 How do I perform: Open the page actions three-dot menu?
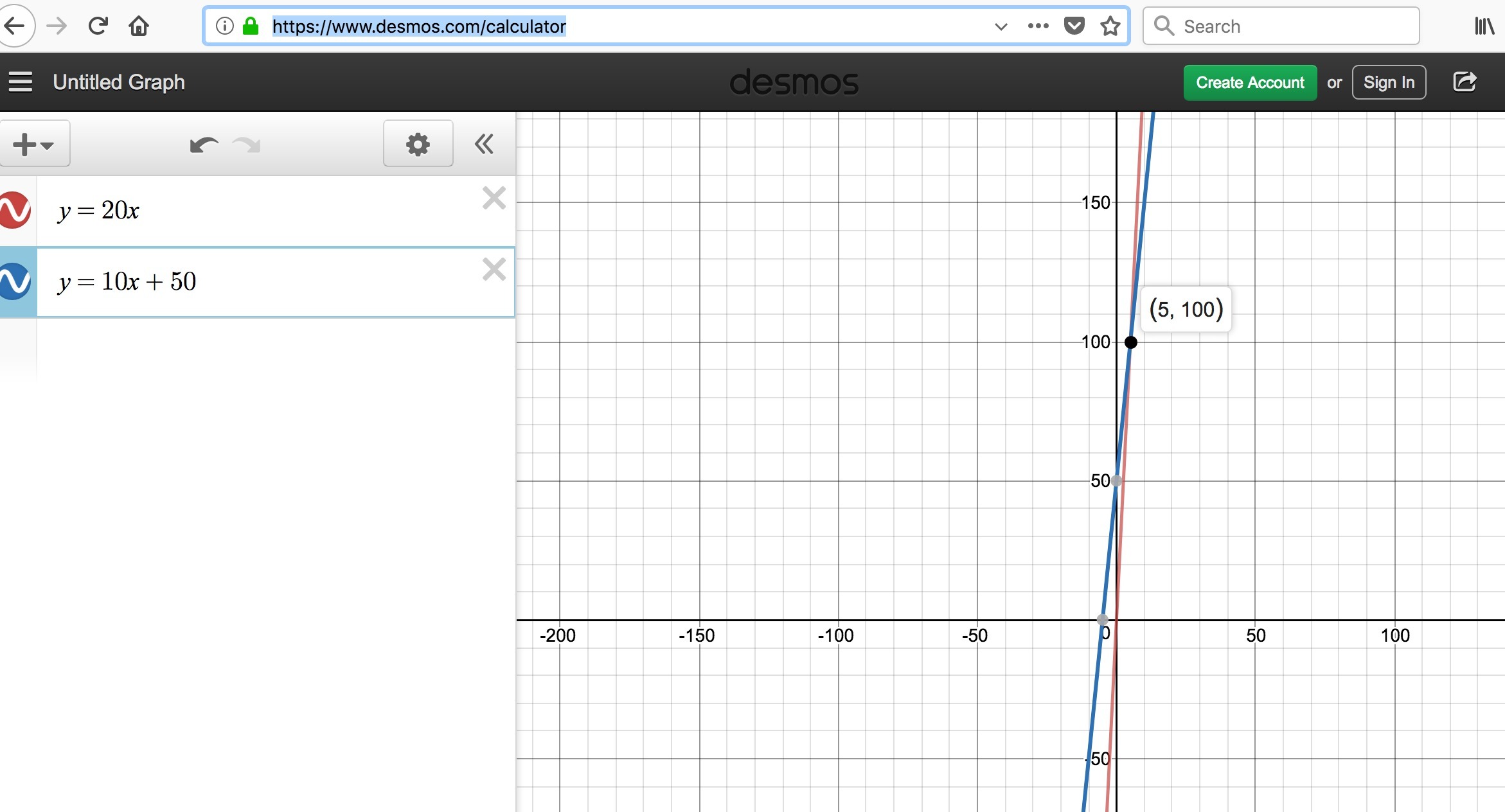[x=1038, y=26]
